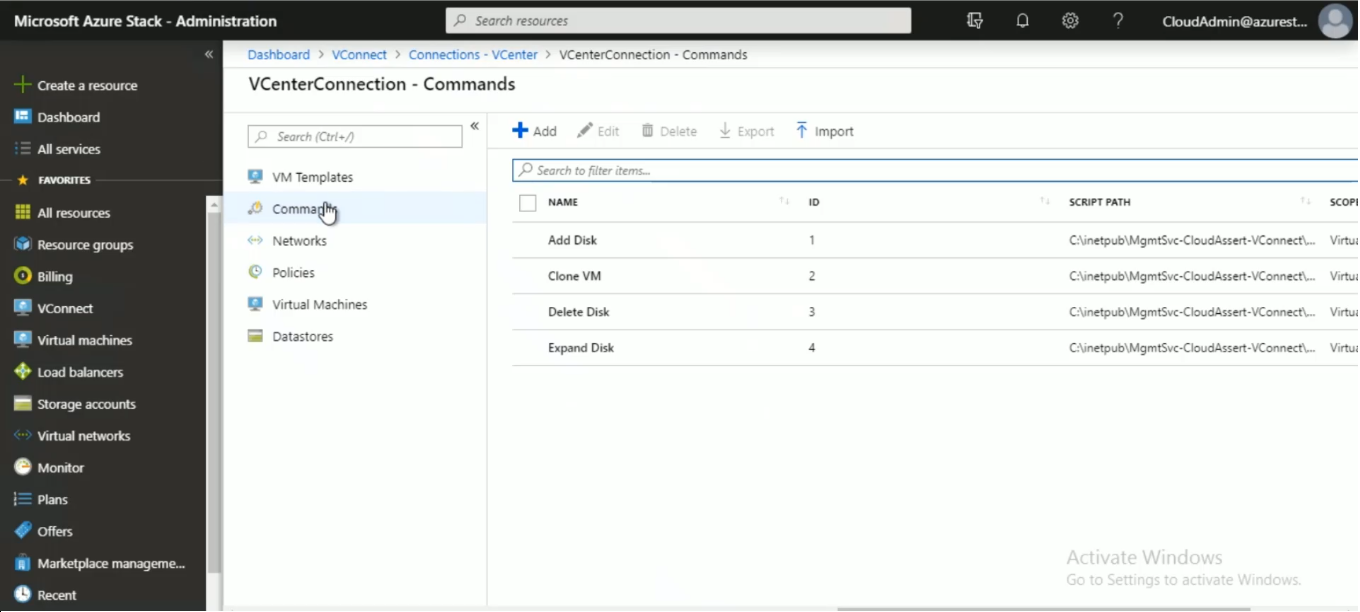This screenshot has height=612, width=1360.
Task: Click the Recent clock icon
Action: tap(22, 595)
